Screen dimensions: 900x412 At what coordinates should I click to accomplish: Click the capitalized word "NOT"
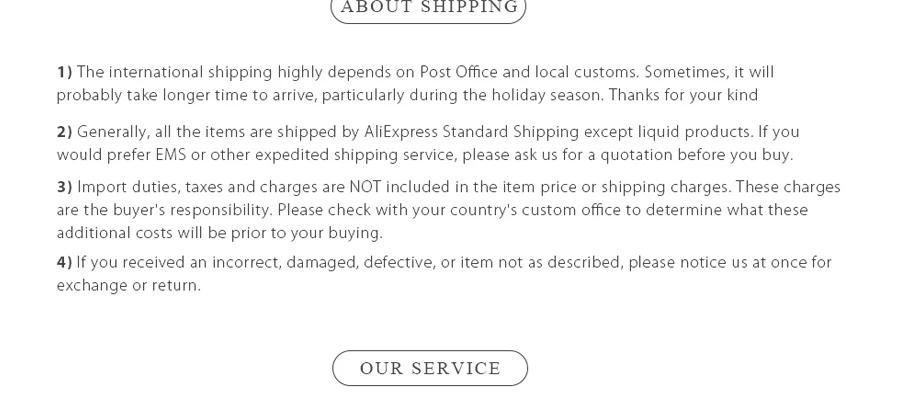[x=365, y=188]
